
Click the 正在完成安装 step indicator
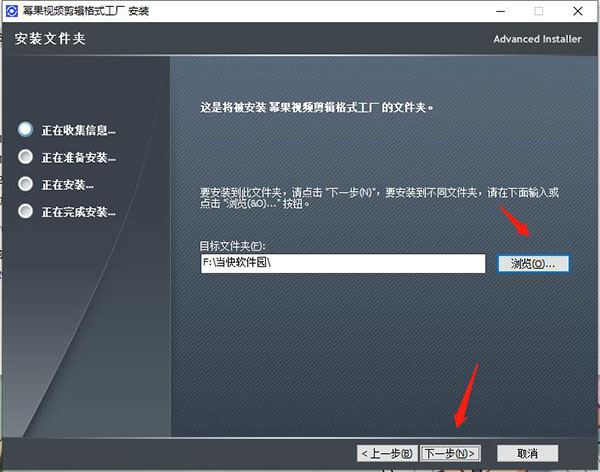[26, 211]
